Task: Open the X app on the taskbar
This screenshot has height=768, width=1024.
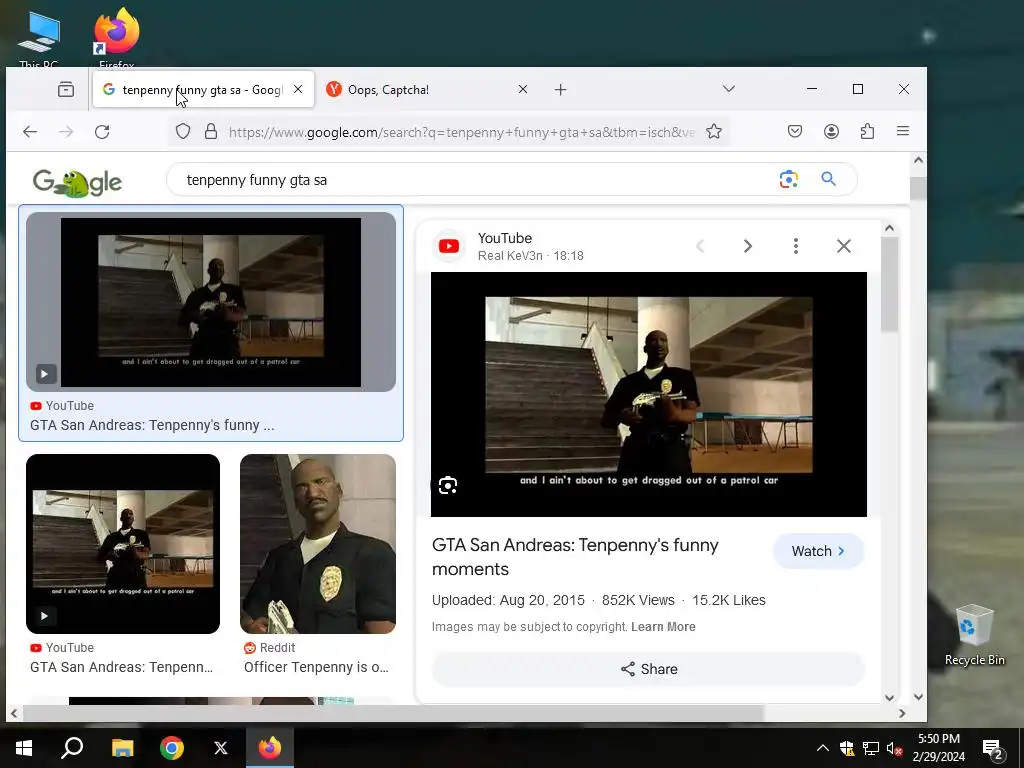Action: pyautogui.click(x=221, y=748)
